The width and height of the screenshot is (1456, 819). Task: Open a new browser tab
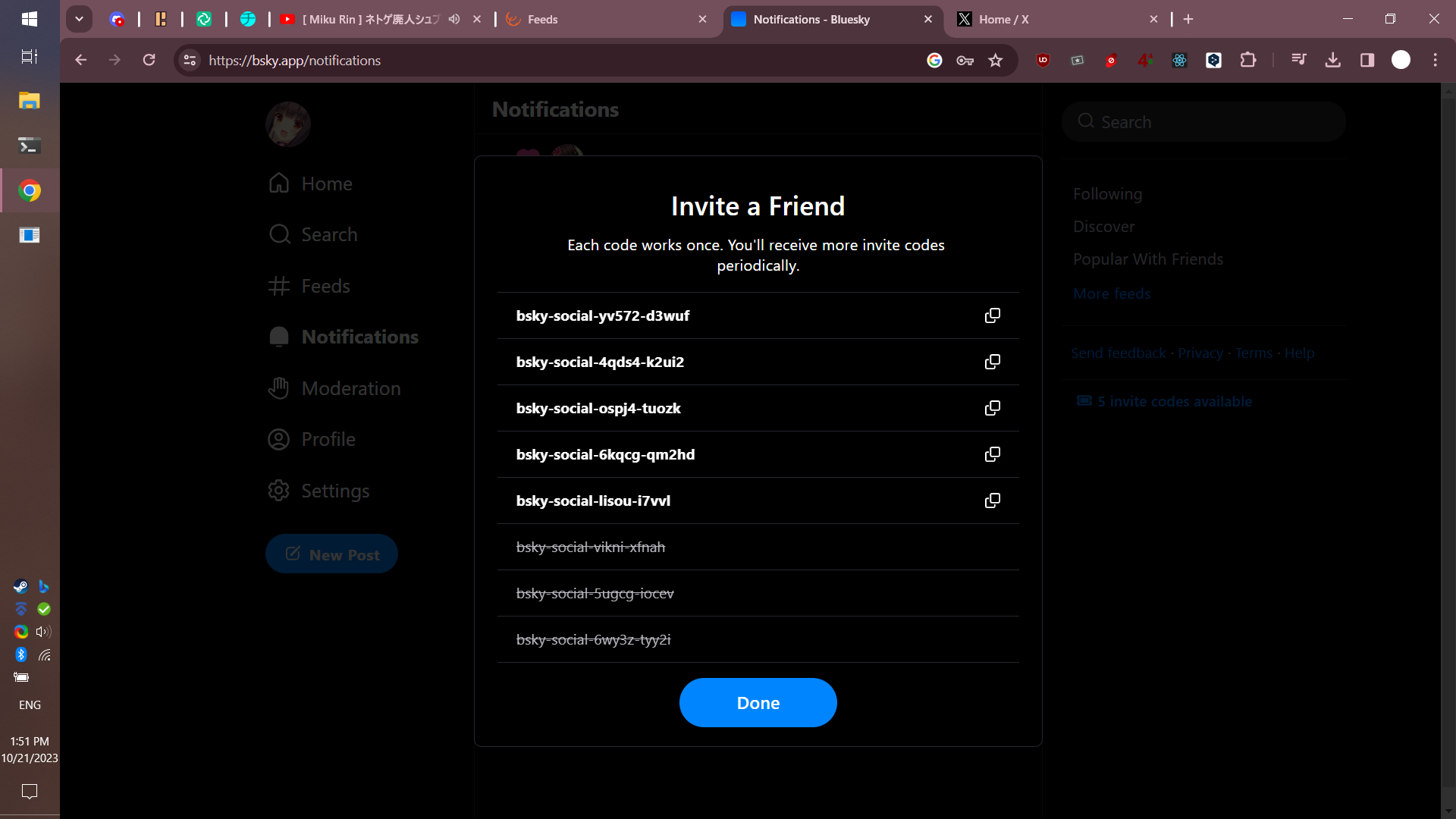pyautogui.click(x=1188, y=20)
